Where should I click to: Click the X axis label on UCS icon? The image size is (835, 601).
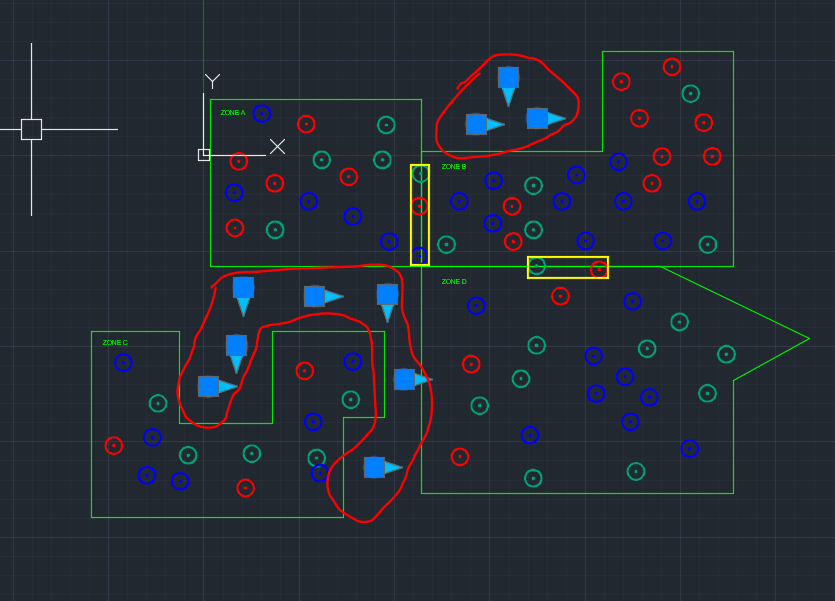coord(277,146)
